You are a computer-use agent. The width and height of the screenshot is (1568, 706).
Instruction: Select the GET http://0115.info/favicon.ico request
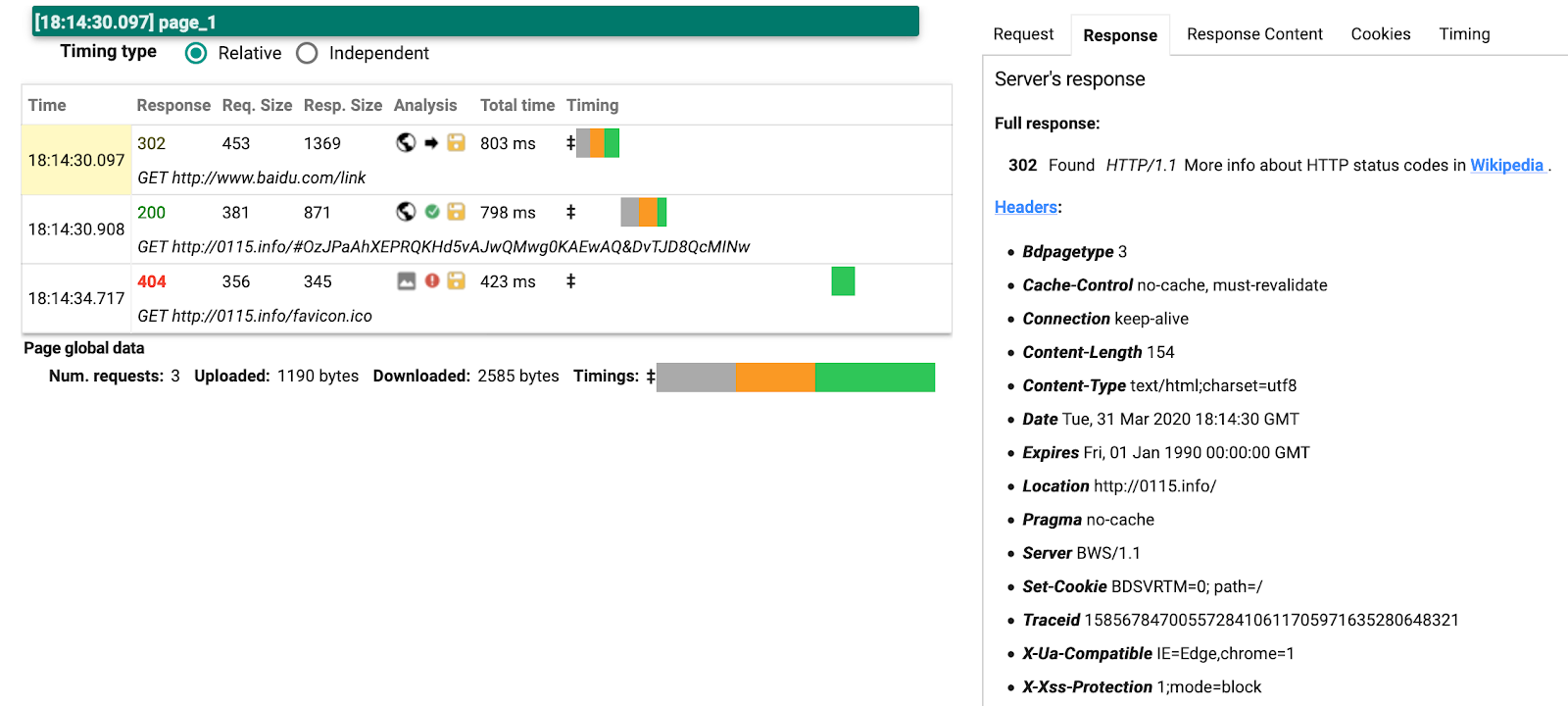tap(255, 316)
